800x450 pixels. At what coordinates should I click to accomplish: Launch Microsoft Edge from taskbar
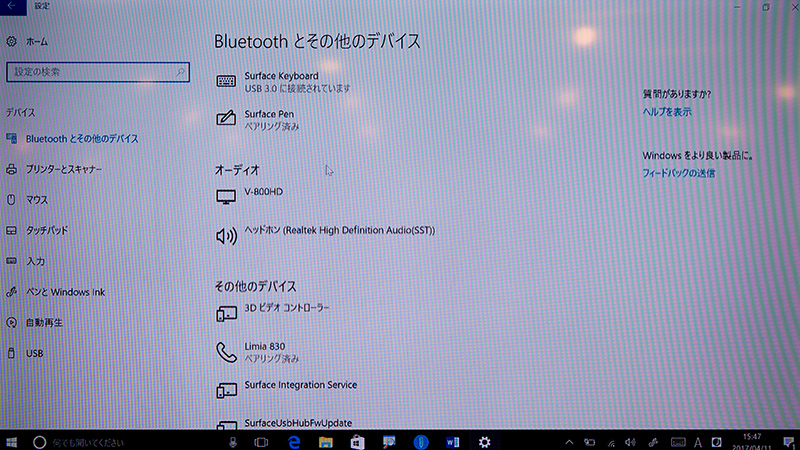[293, 442]
